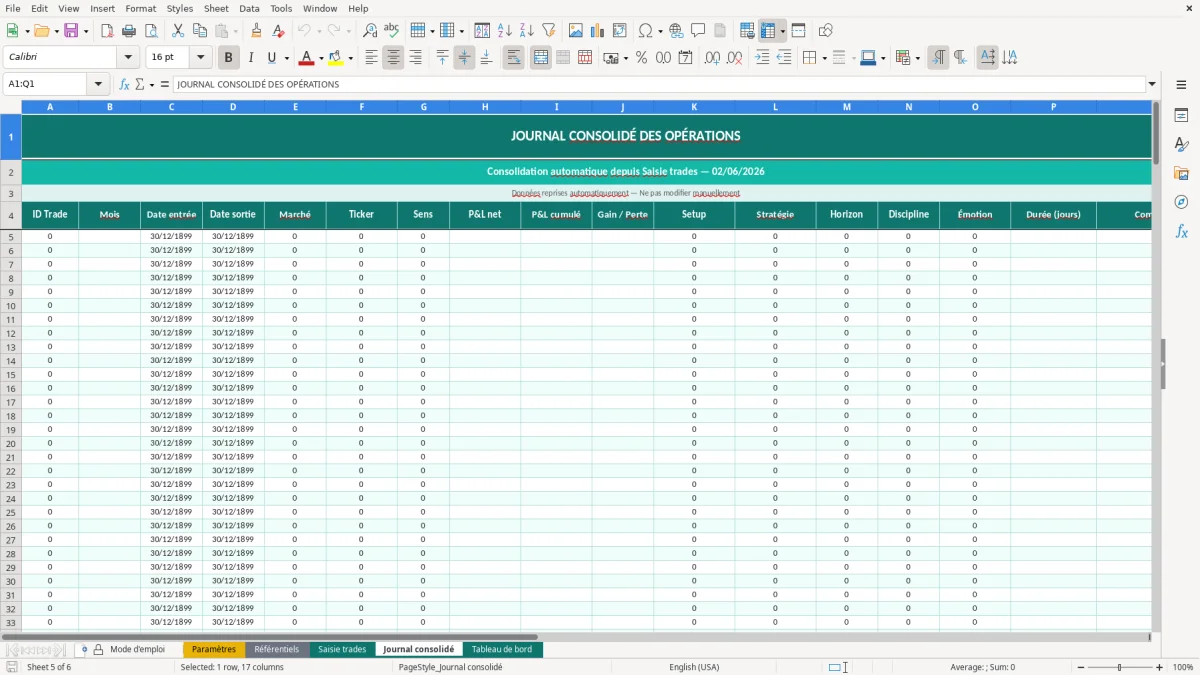Open the Borders dropdown arrow
The width and height of the screenshot is (1200, 675).
point(824,58)
